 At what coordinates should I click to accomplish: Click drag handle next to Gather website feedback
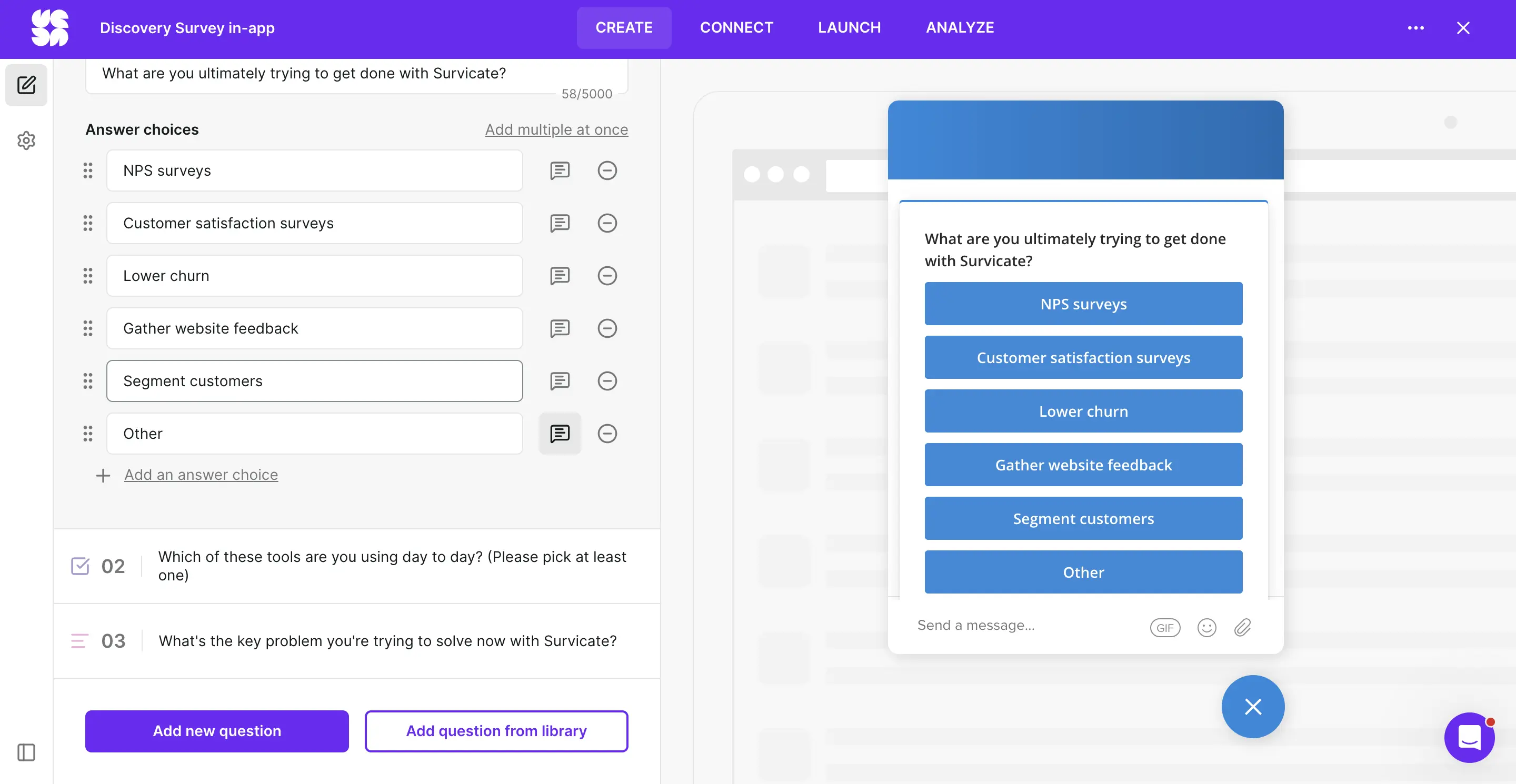[x=88, y=328]
